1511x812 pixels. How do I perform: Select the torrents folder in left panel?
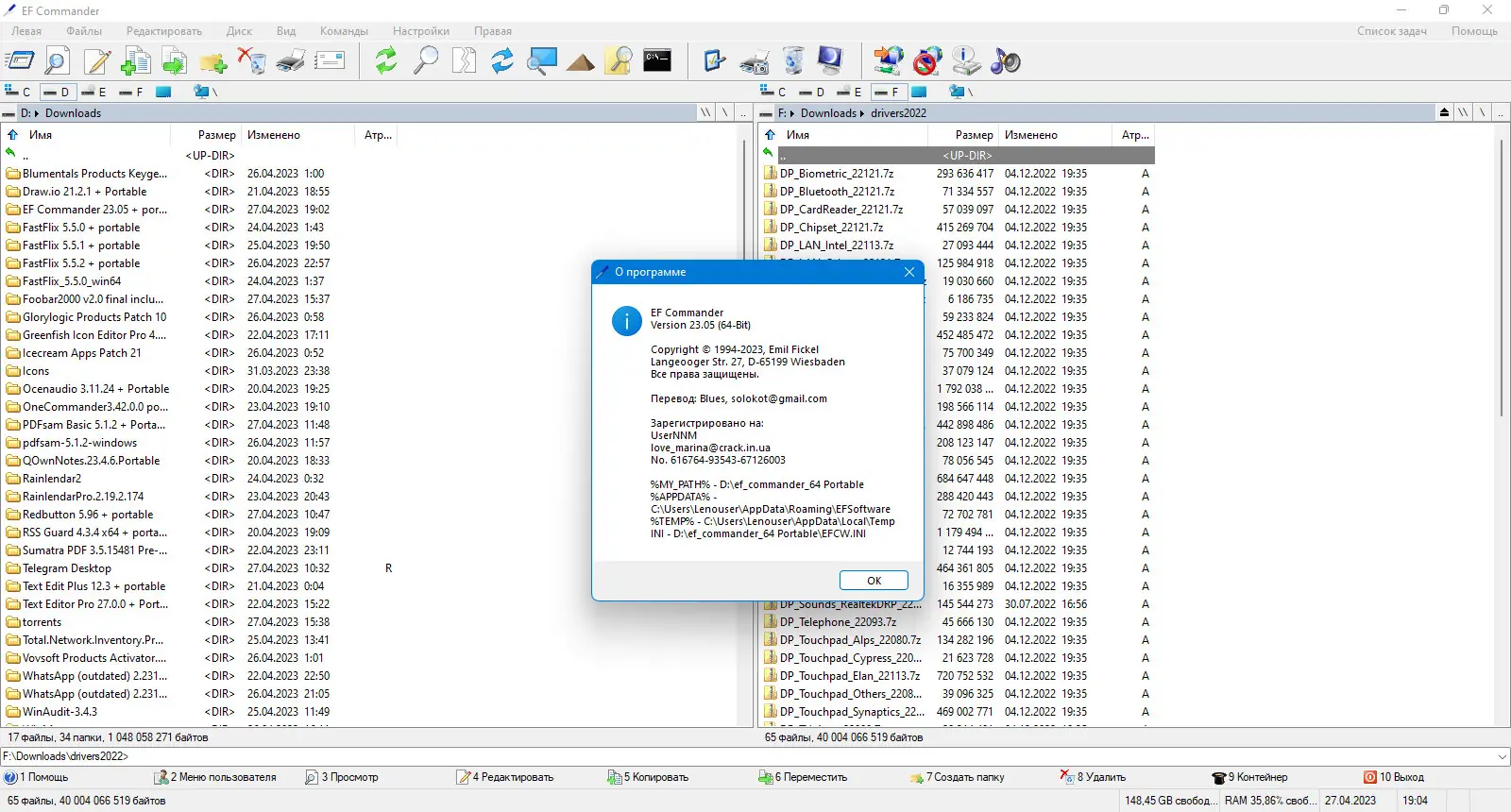(x=199, y=622)
